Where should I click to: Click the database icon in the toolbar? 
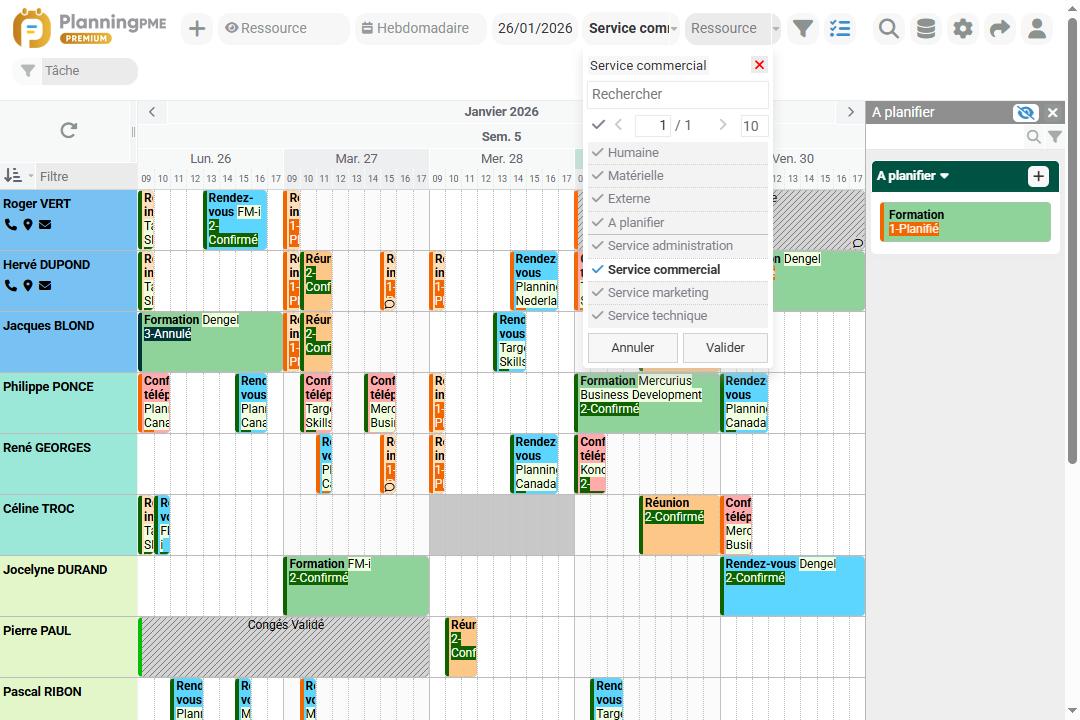pyautogui.click(x=925, y=29)
